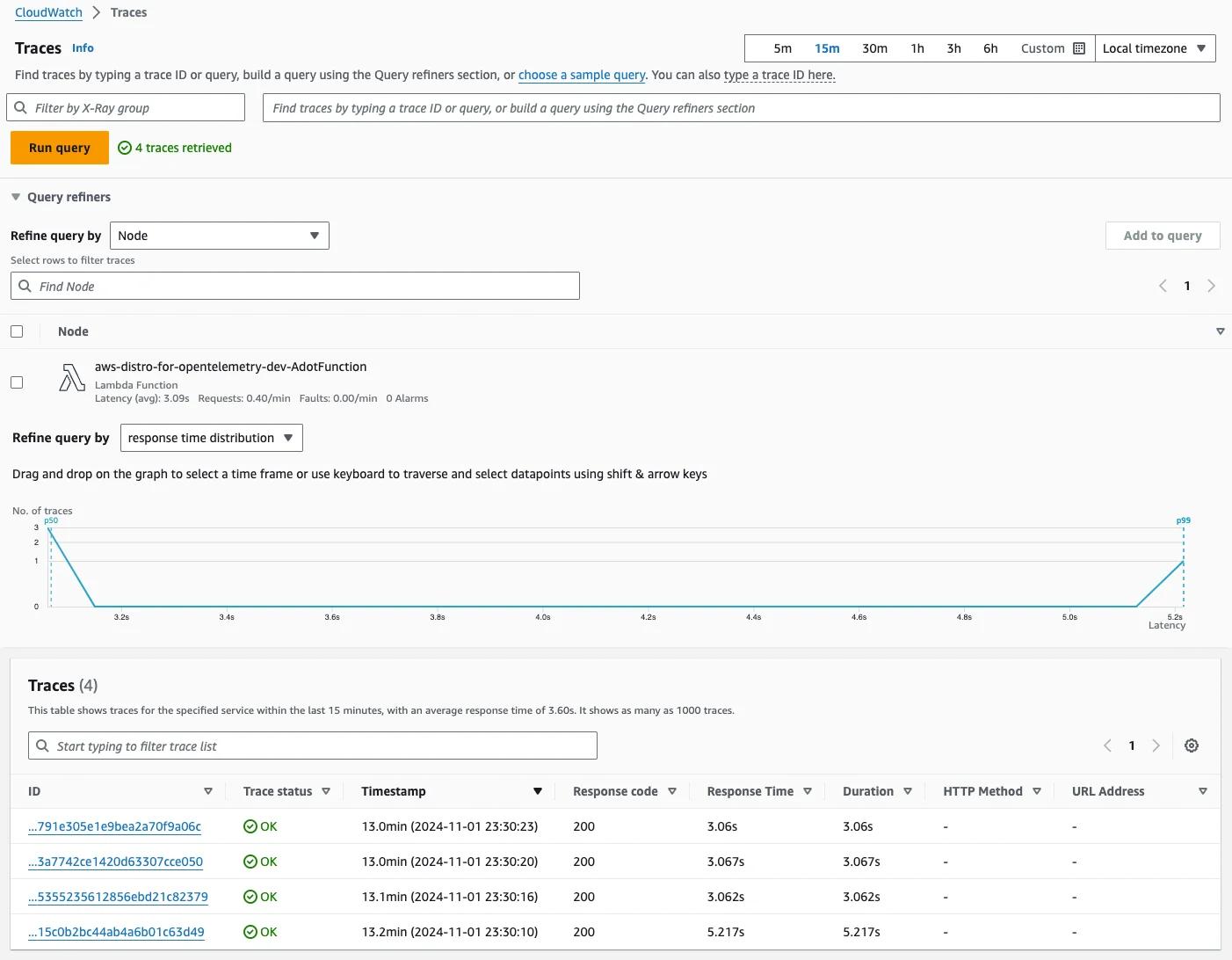Screen dimensions: 1232x960
Task: Click the next page chevron above the node list
Action: coord(1212,286)
